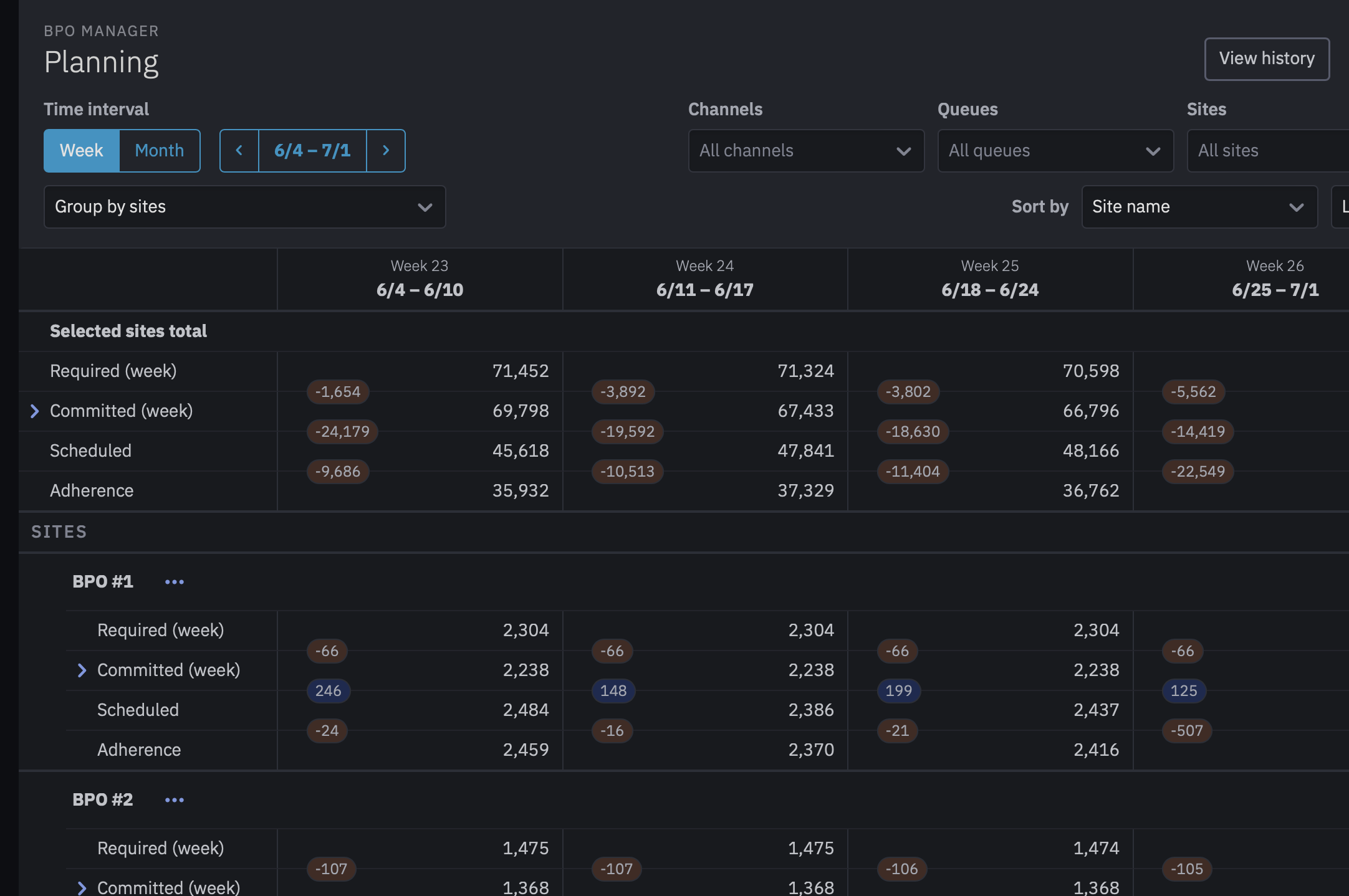This screenshot has width=1349, height=896.
Task: Open the All channels dropdown
Action: (805, 151)
